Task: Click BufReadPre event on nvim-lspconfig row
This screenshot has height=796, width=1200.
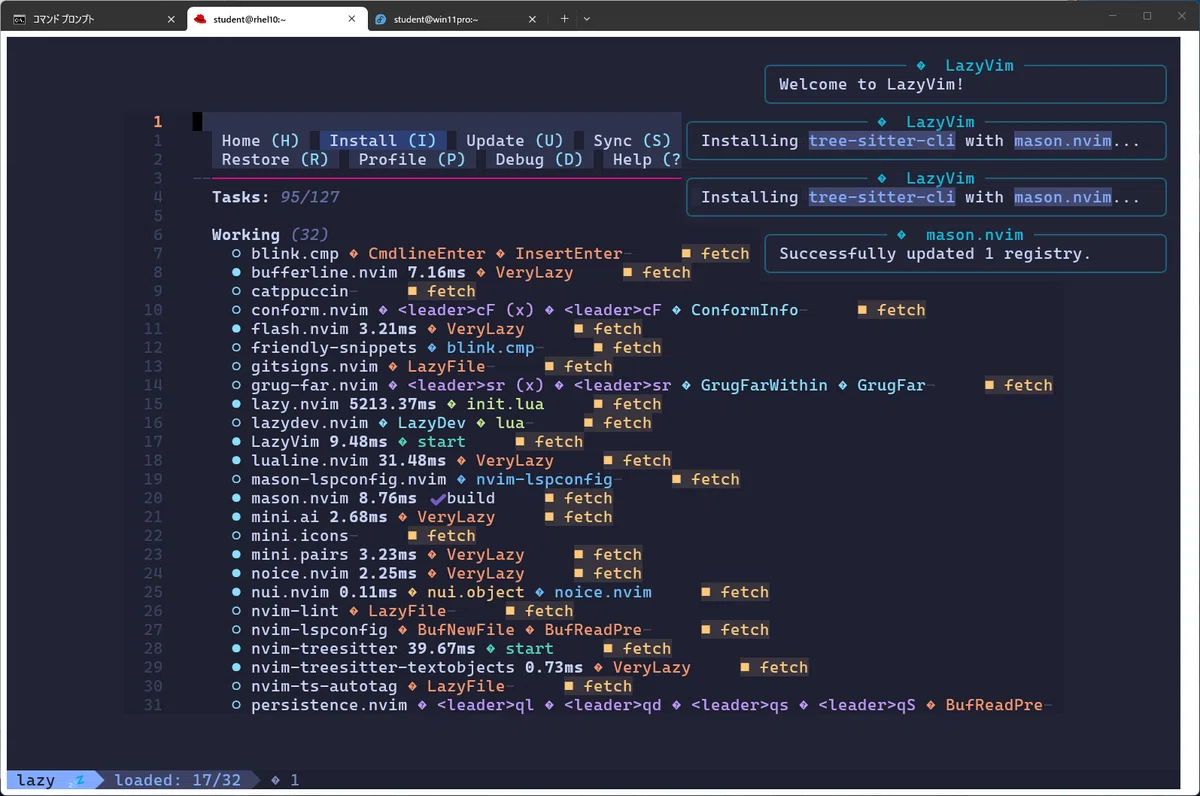Action: [x=593, y=630]
